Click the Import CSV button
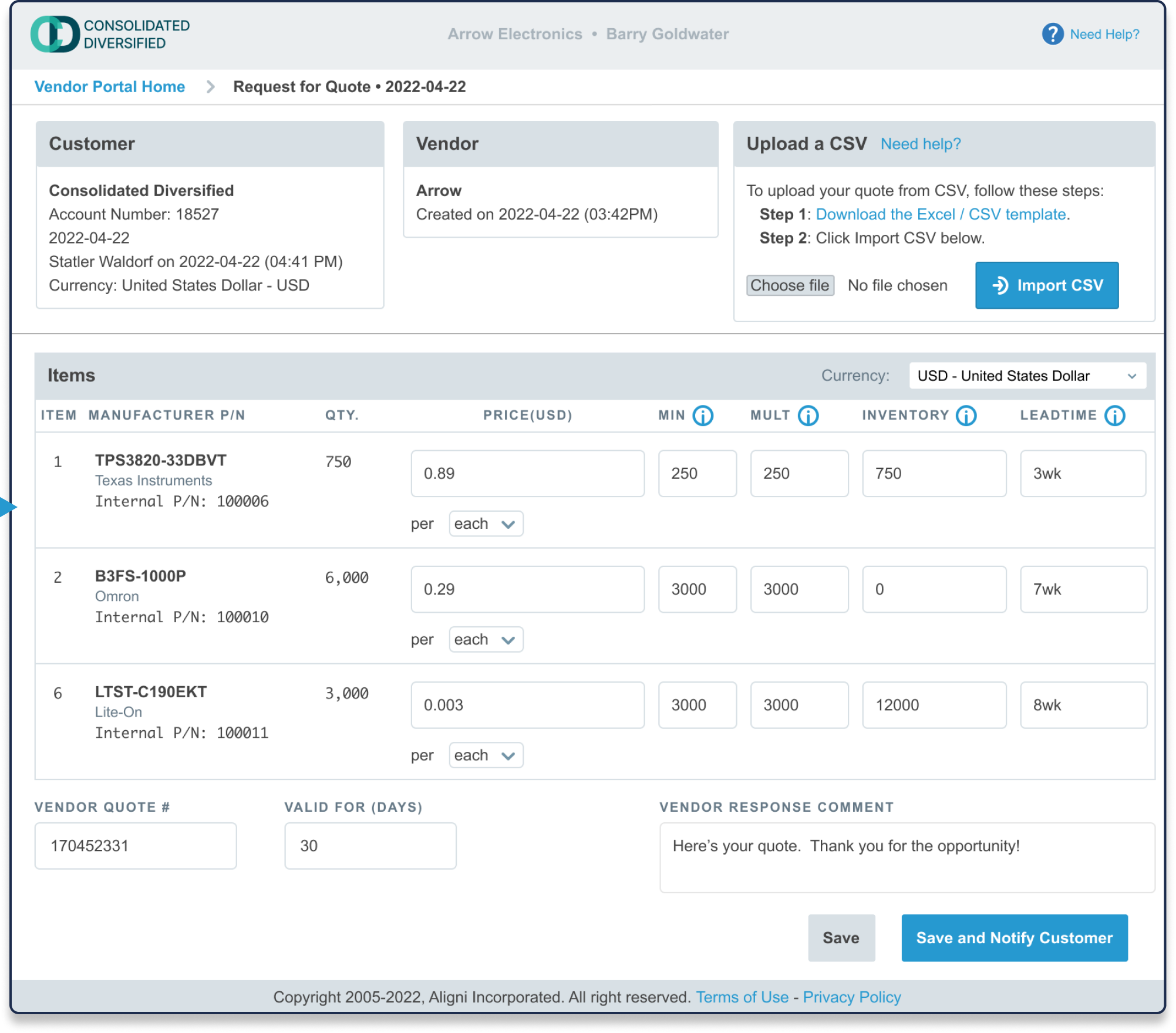1176x1033 pixels. (x=1046, y=285)
